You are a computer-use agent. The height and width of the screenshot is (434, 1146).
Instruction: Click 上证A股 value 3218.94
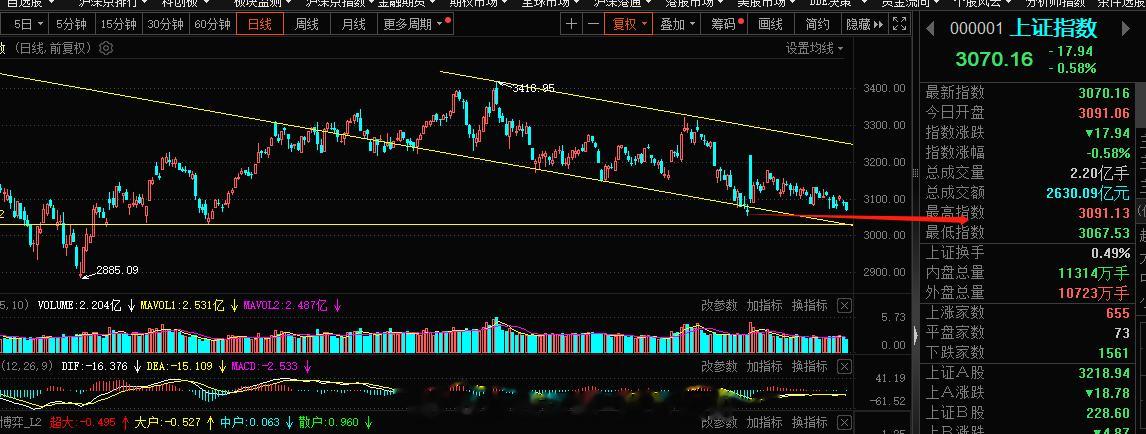[x=1104, y=373]
